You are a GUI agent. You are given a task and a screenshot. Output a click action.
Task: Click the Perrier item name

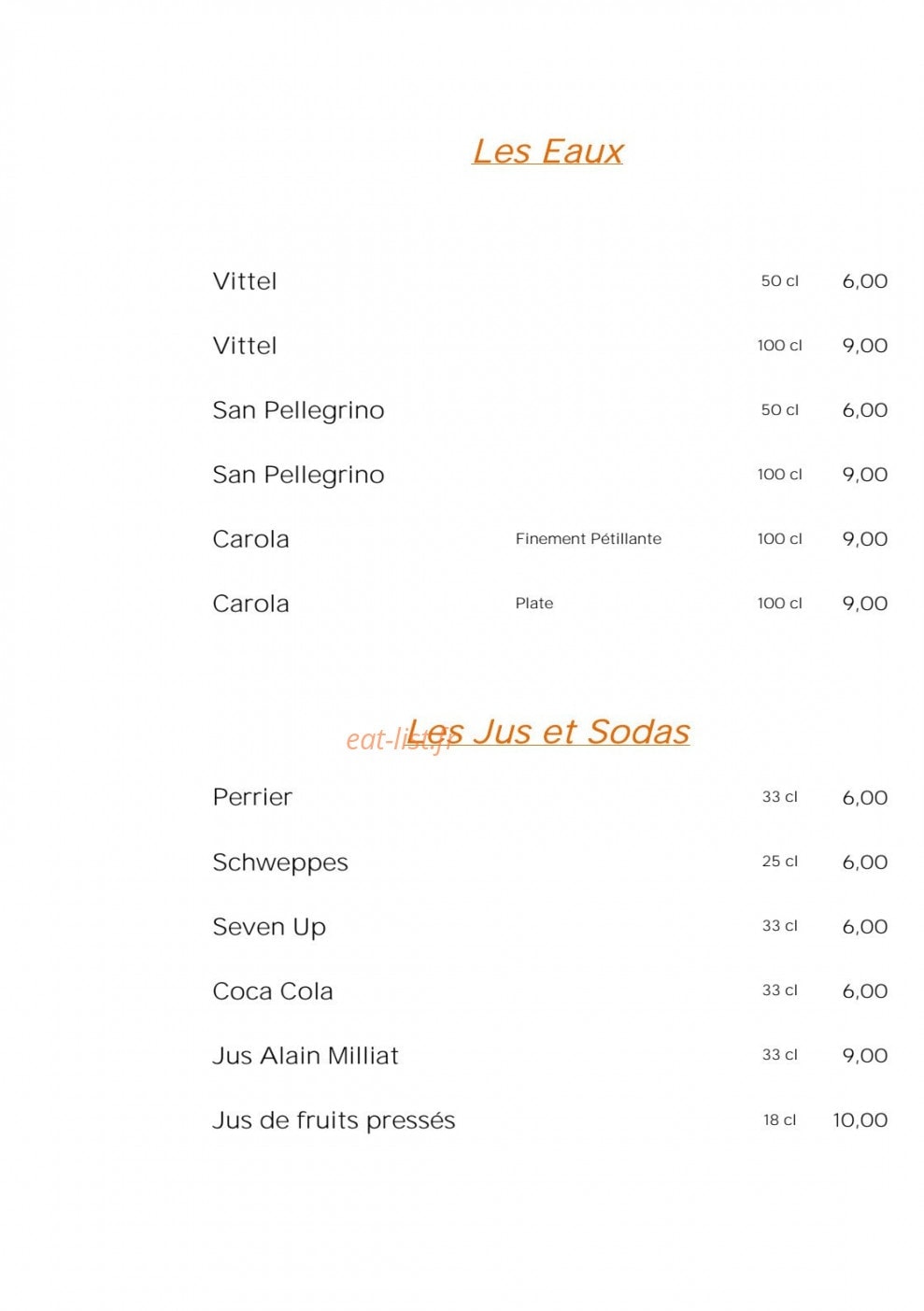pyautogui.click(x=252, y=797)
